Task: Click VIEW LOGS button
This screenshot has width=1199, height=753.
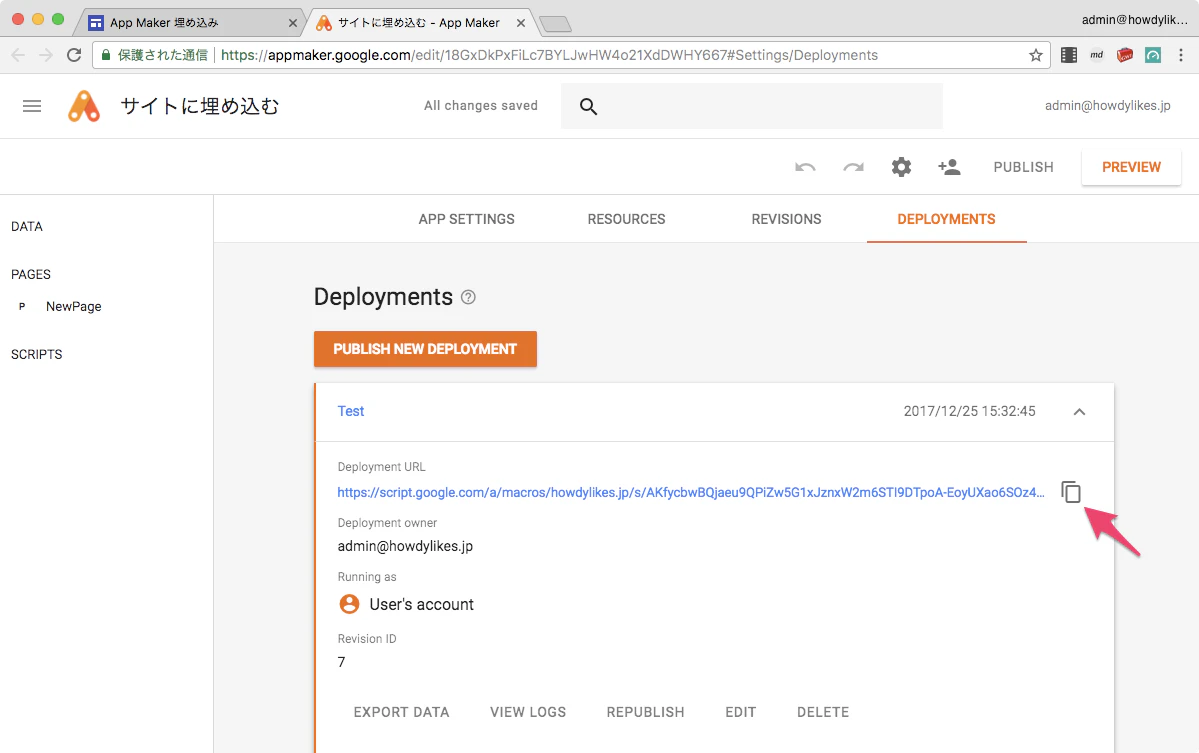Action: (x=528, y=712)
